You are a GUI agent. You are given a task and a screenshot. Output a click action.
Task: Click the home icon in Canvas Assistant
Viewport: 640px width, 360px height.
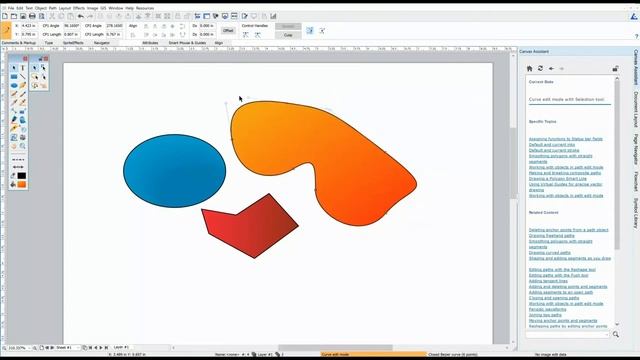529,69
